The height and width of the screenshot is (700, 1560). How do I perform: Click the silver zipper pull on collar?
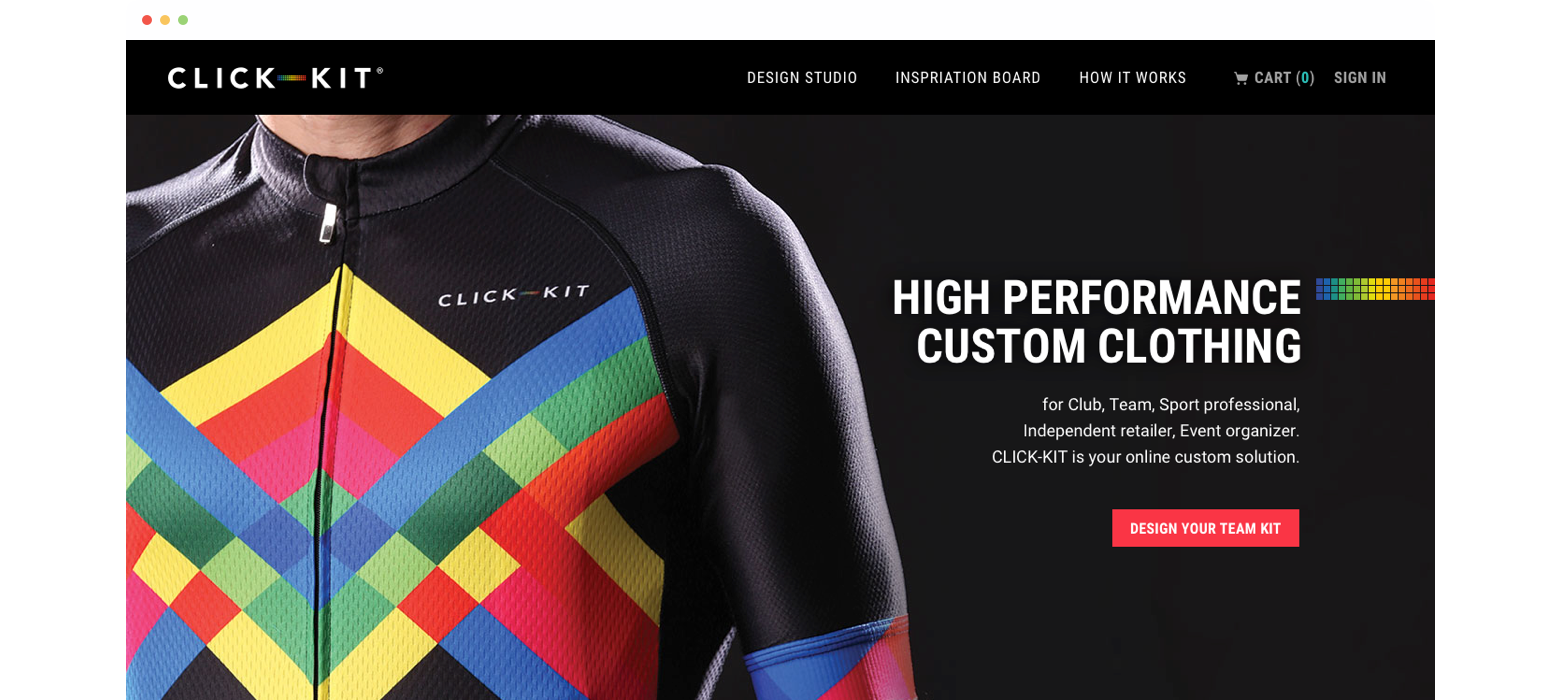(326, 223)
